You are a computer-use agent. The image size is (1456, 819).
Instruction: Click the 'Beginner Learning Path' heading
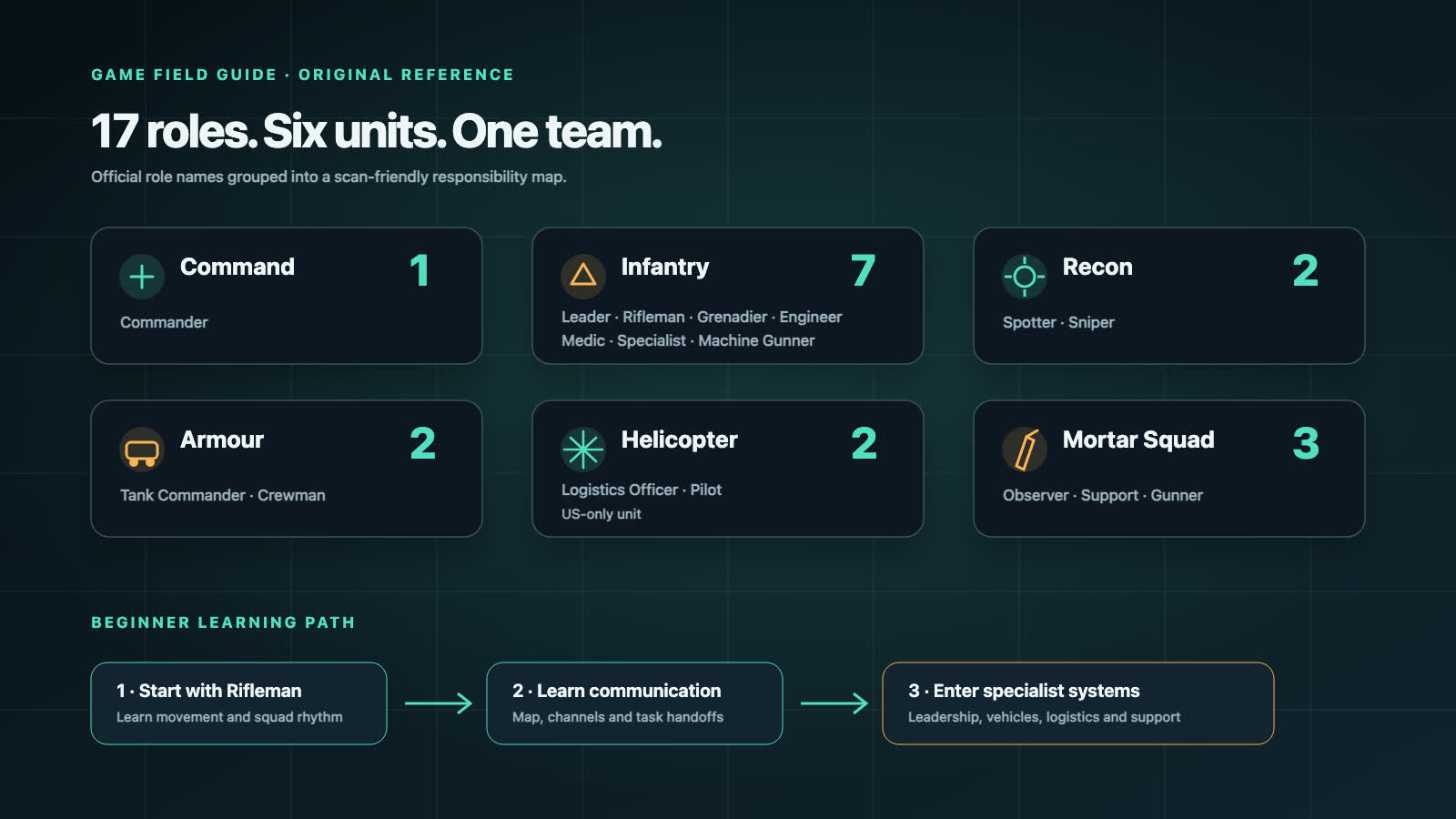coord(223,622)
